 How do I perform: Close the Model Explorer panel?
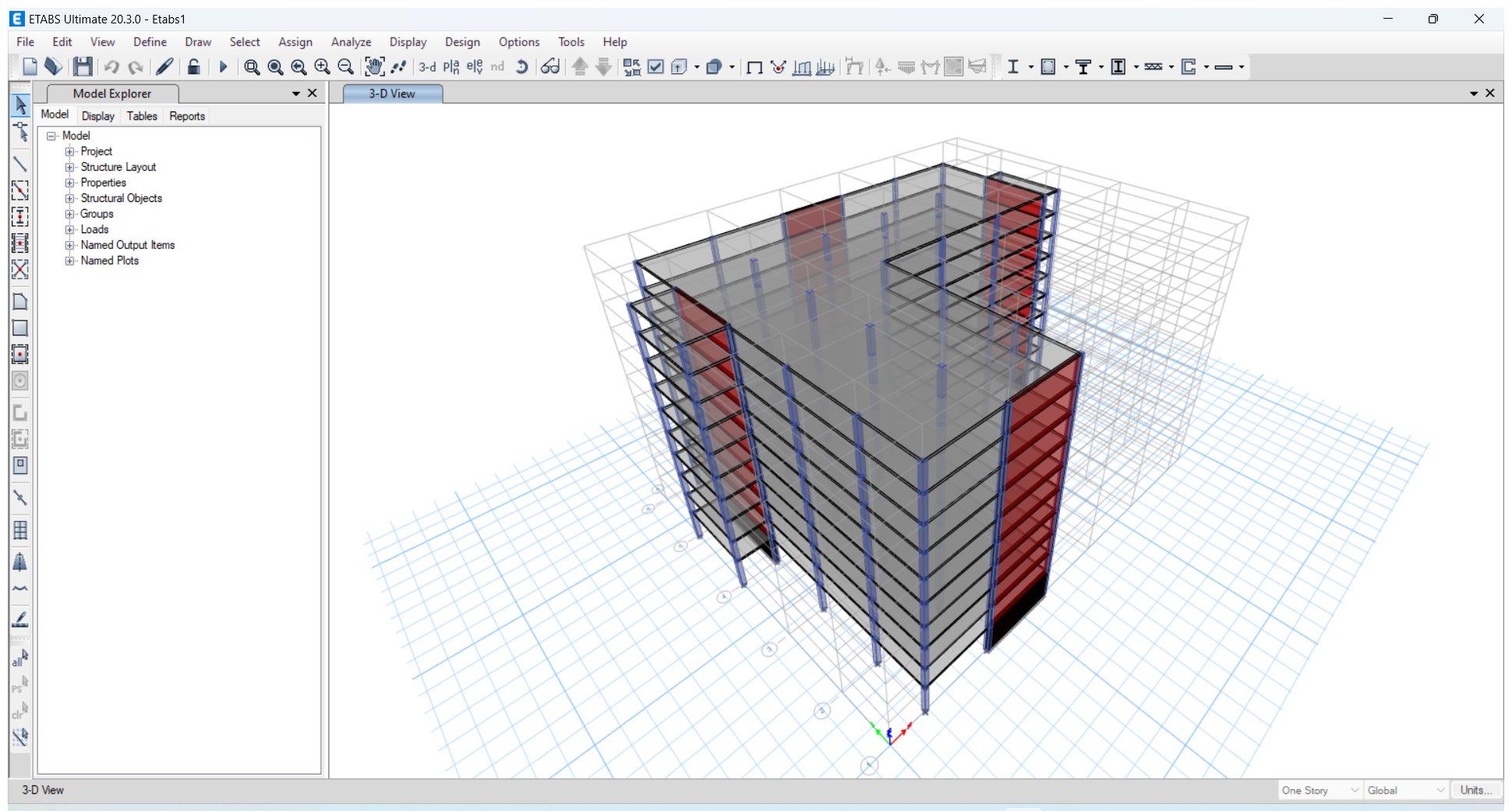coord(313,94)
